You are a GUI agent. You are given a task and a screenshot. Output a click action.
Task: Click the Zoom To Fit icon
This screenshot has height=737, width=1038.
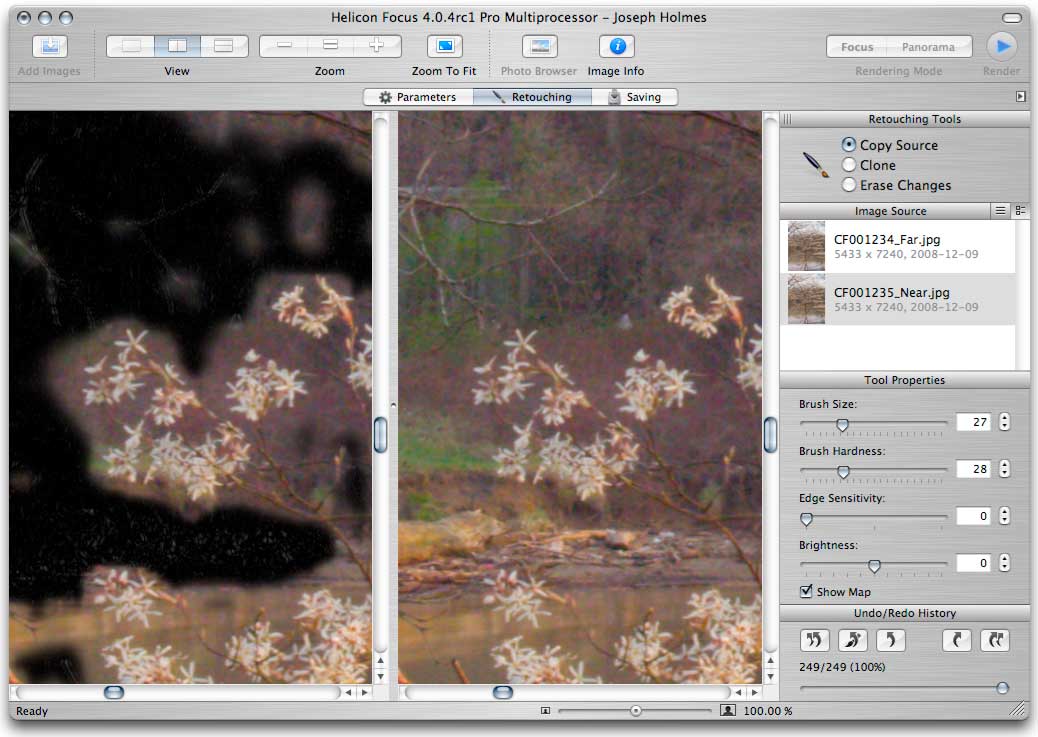click(444, 46)
